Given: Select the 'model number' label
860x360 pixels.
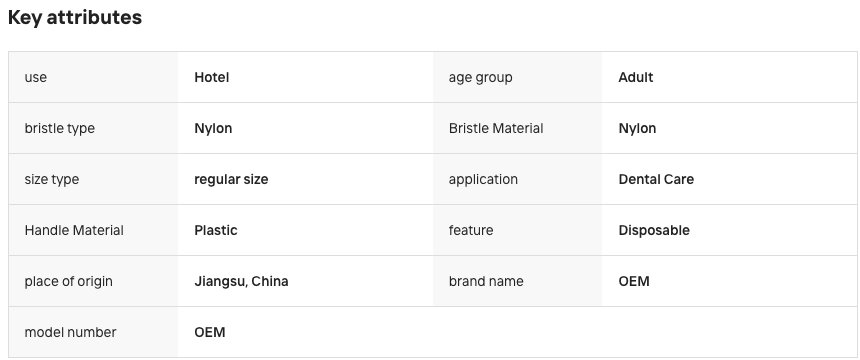Looking at the screenshot, I should click(70, 333).
